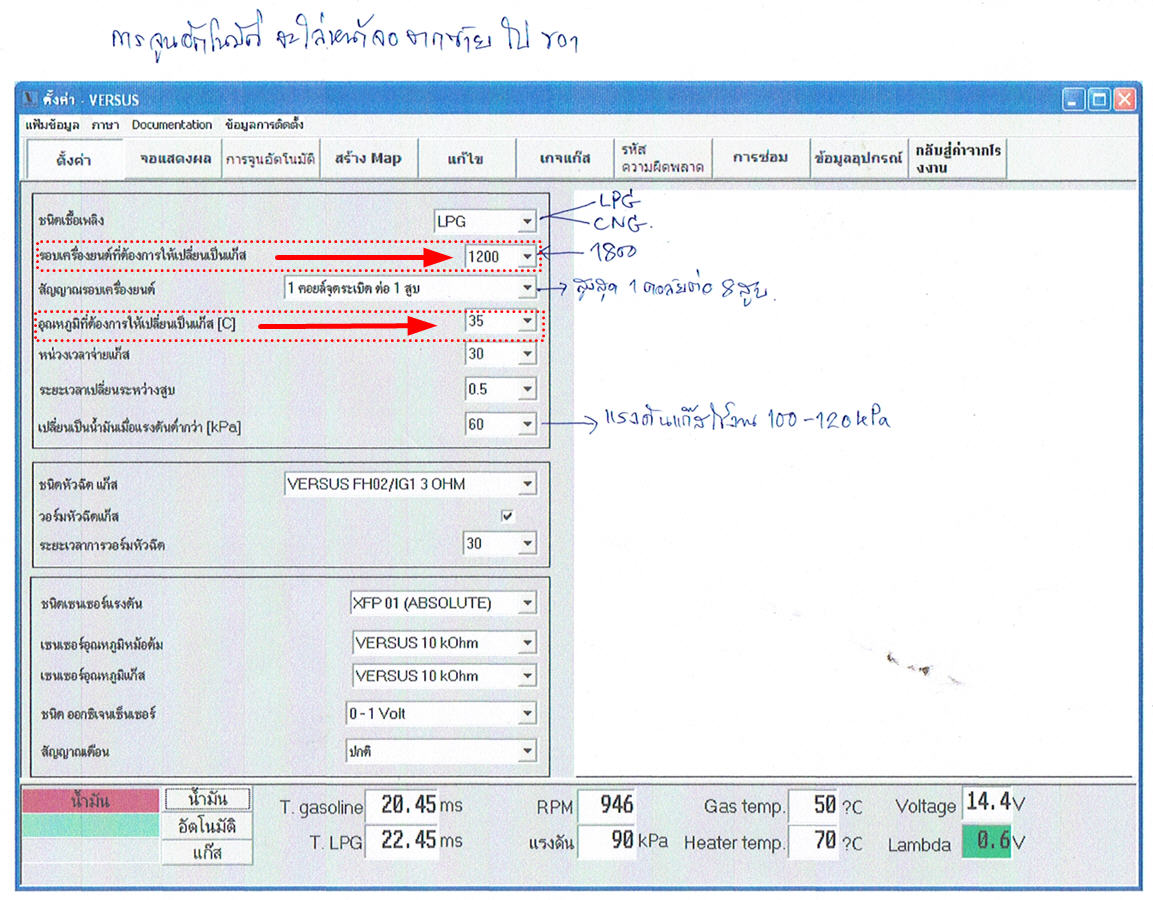
Task: Select the กลับสู่ค่าจากโรงงาน tab
Action: pos(957,159)
